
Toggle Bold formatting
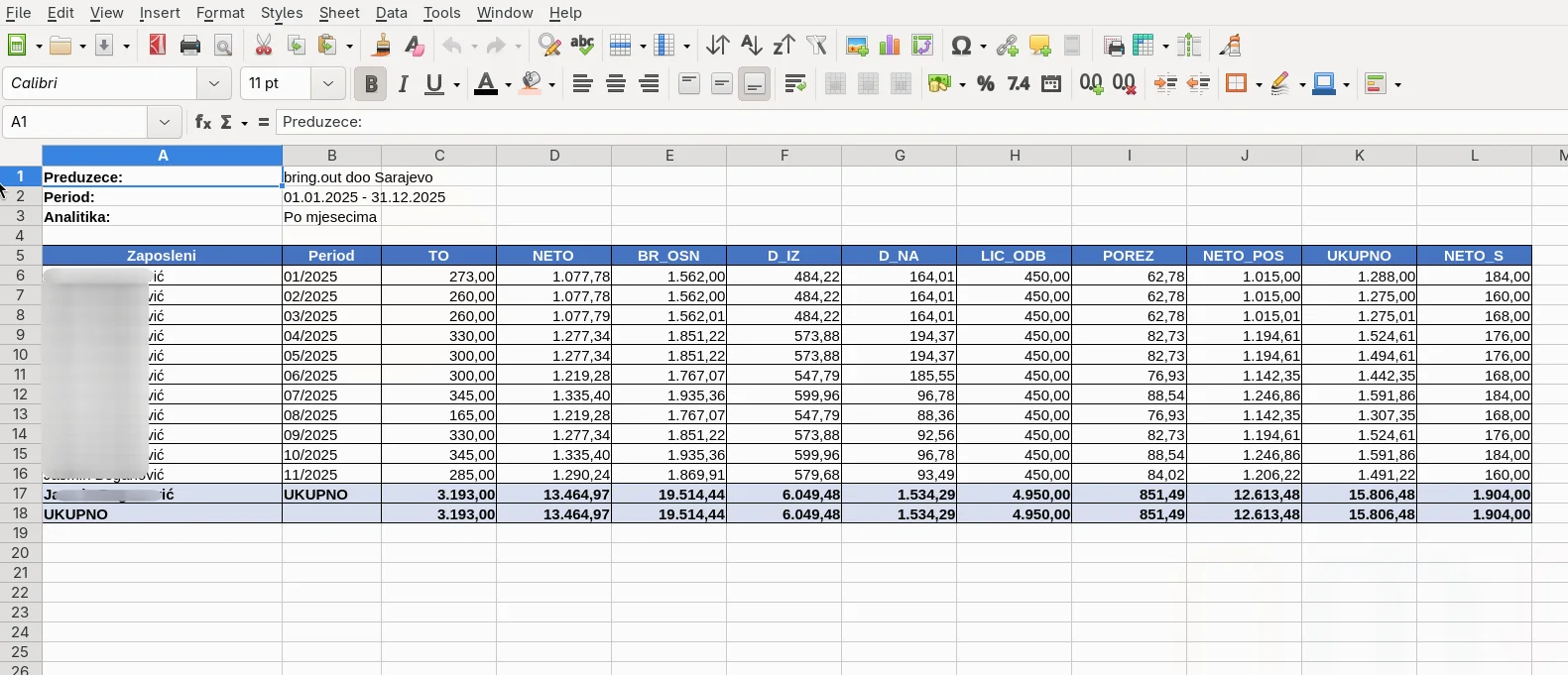tap(371, 84)
